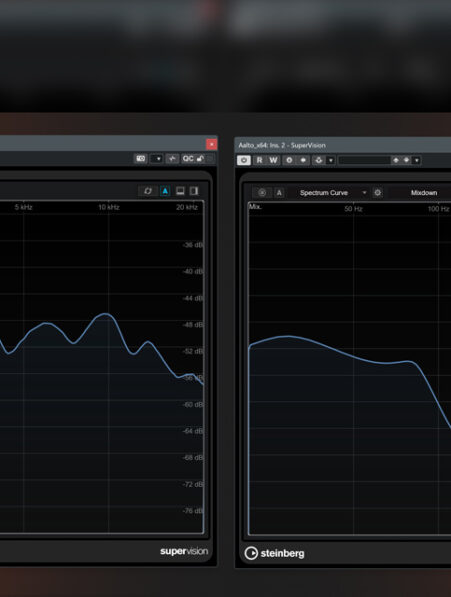451x597 pixels.
Task: Click the monitor layout icon in left SuperVision
Action: [180, 191]
